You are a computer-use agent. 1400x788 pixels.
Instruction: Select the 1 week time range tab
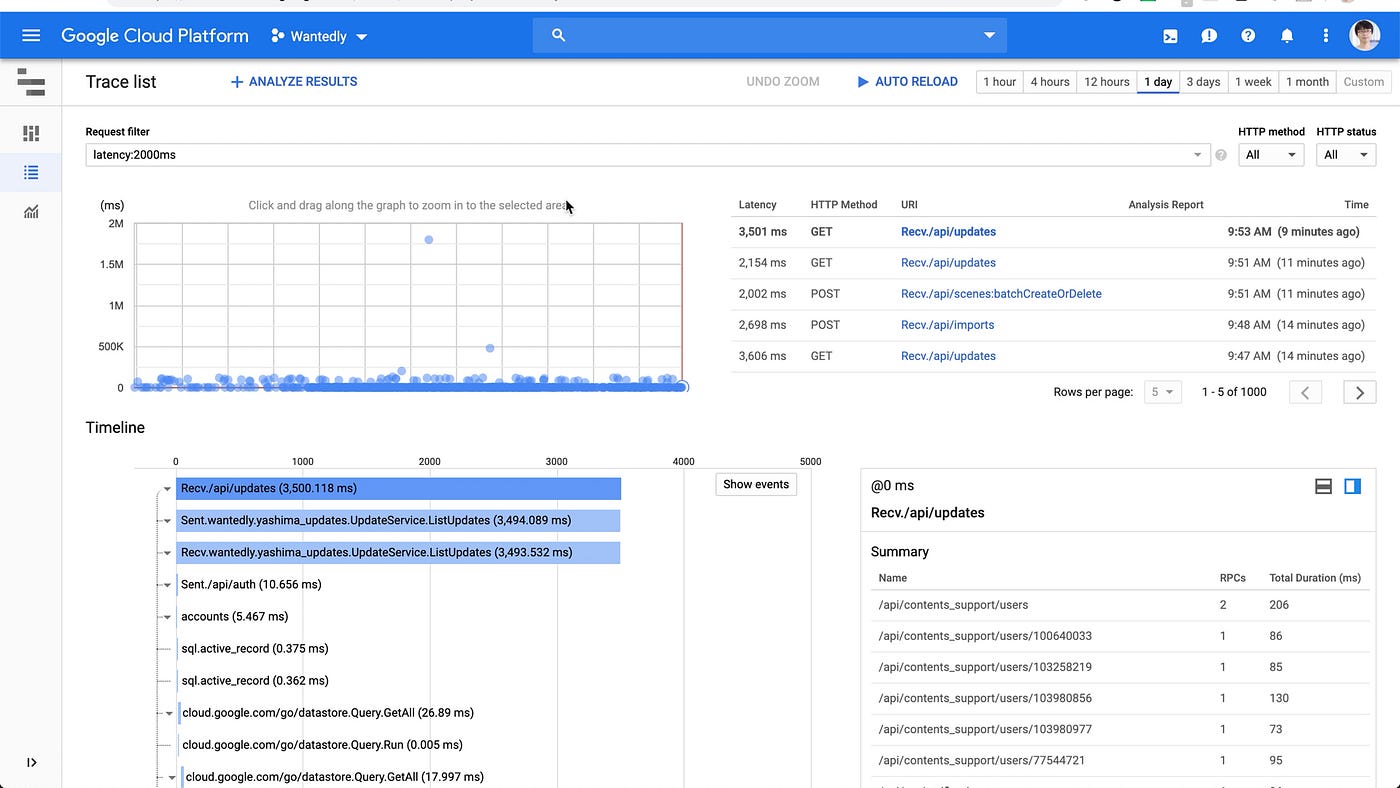(x=1253, y=81)
